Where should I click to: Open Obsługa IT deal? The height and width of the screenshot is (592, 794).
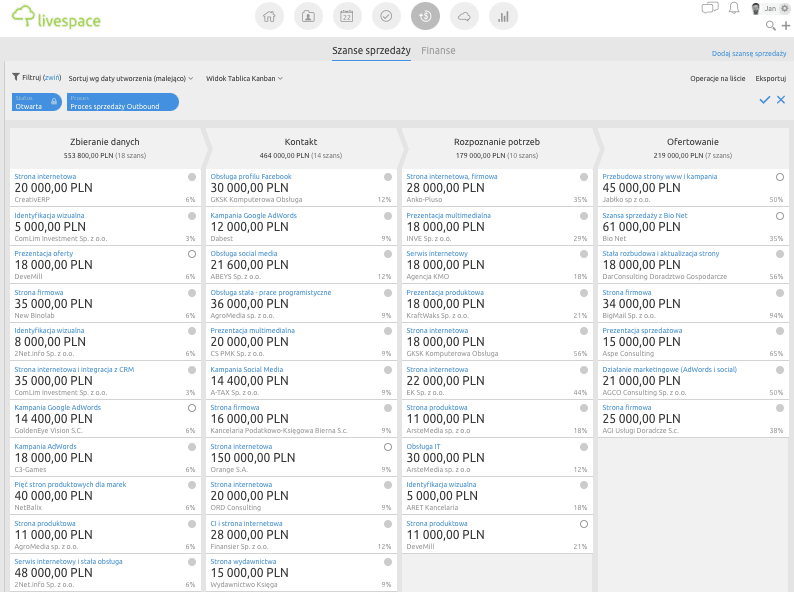[423, 447]
